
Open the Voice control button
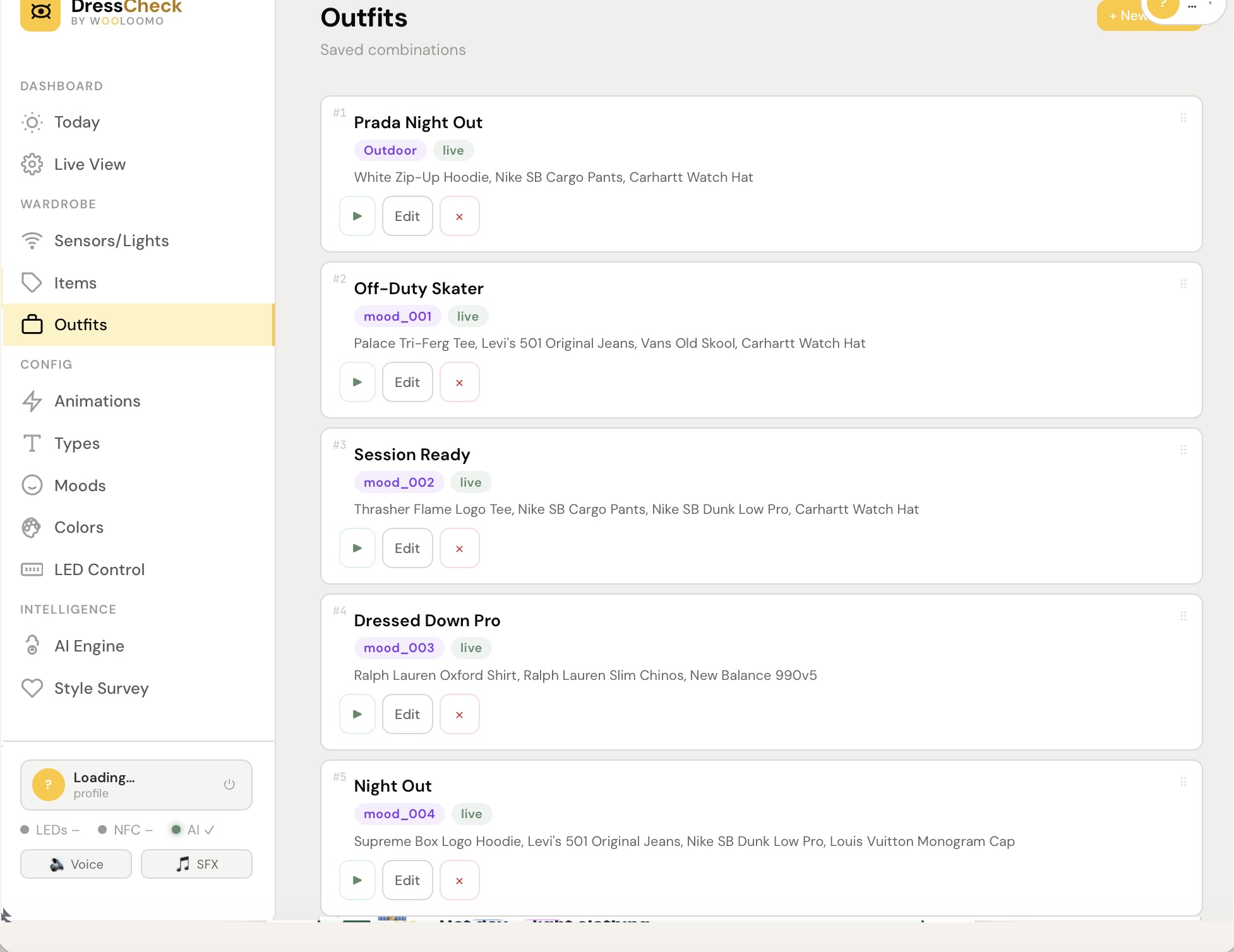pyautogui.click(x=76, y=864)
